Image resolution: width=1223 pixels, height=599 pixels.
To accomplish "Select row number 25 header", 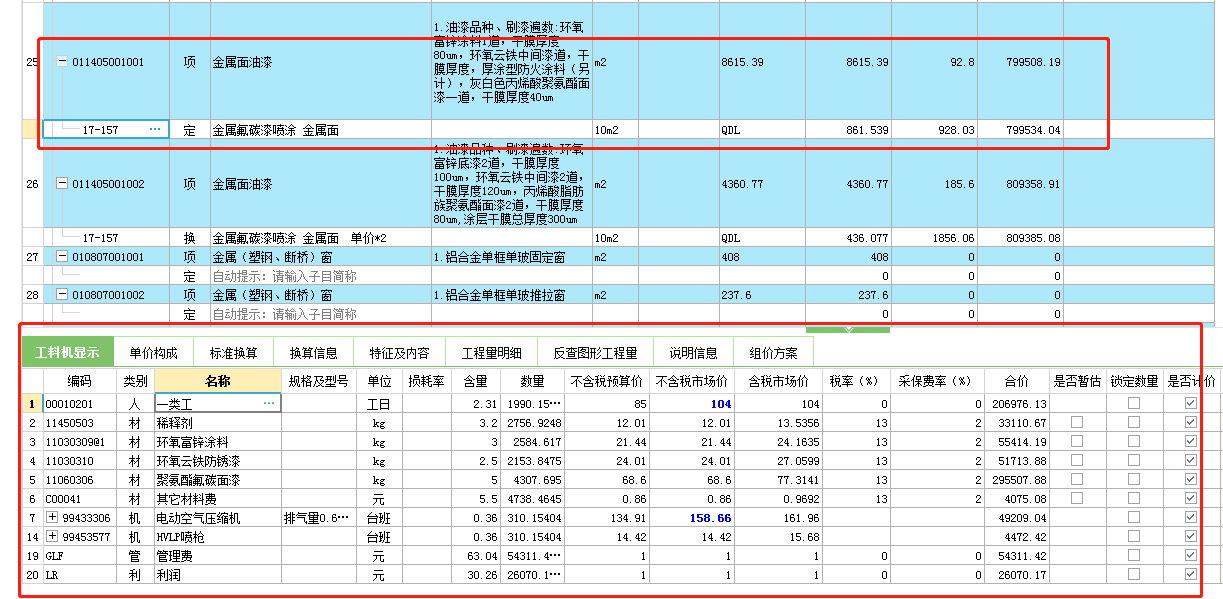I will pyautogui.click(x=31, y=62).
